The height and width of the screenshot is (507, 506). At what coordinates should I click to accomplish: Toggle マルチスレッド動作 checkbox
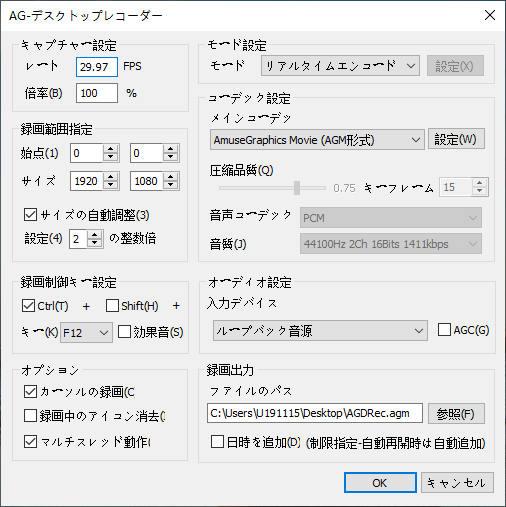coord(30,442)
